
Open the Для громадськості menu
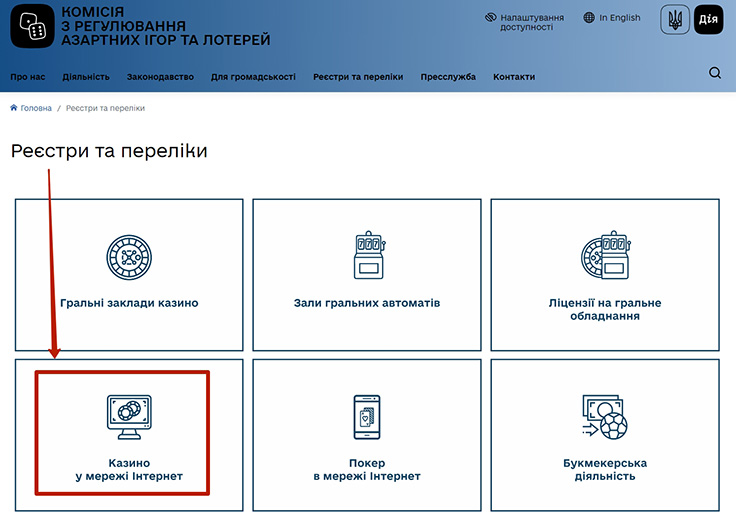pos(253,77)
